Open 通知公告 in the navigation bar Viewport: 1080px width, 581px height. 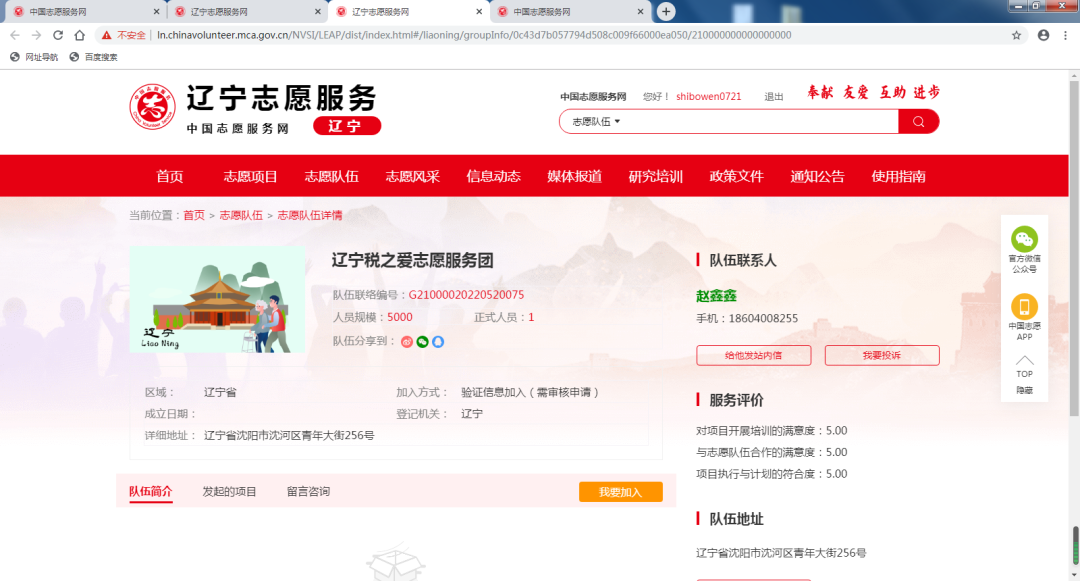point(818,176)
